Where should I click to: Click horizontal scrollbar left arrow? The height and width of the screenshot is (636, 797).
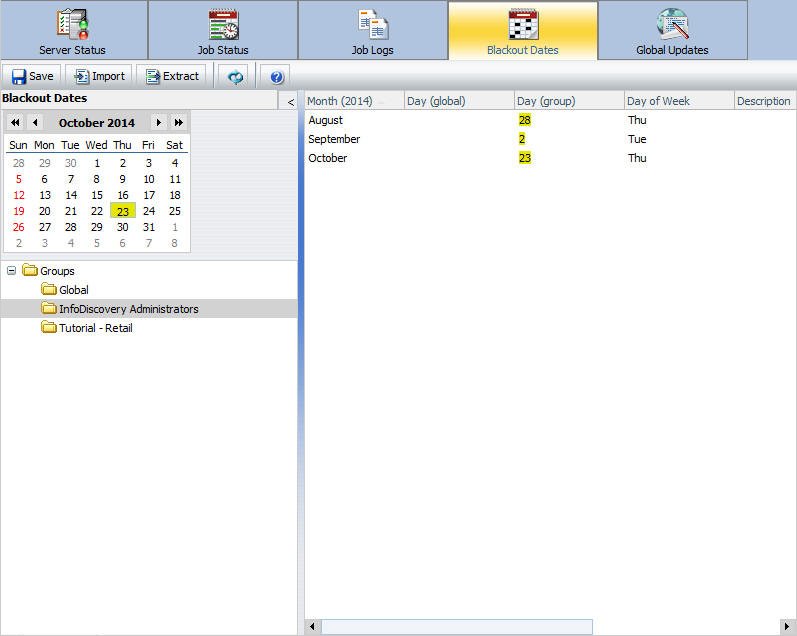tap(312, 626)
